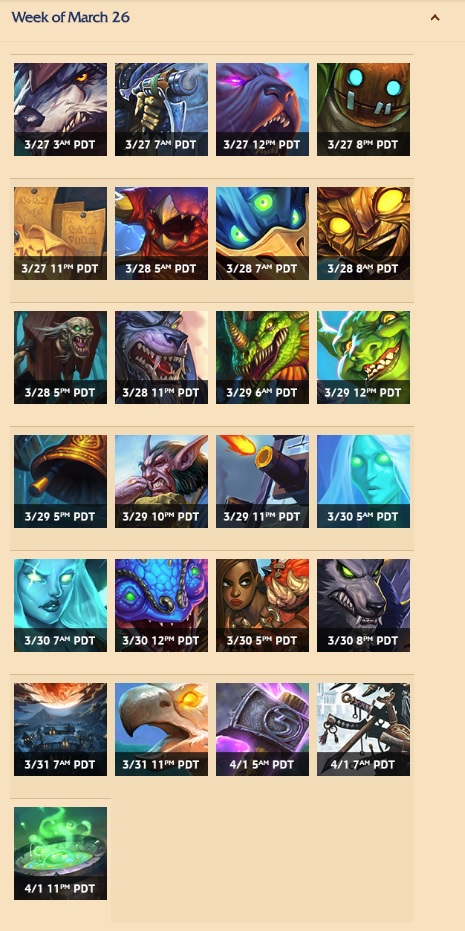
Task: Click the 3/29 12PM PDT goblin card
Action: 363,357
